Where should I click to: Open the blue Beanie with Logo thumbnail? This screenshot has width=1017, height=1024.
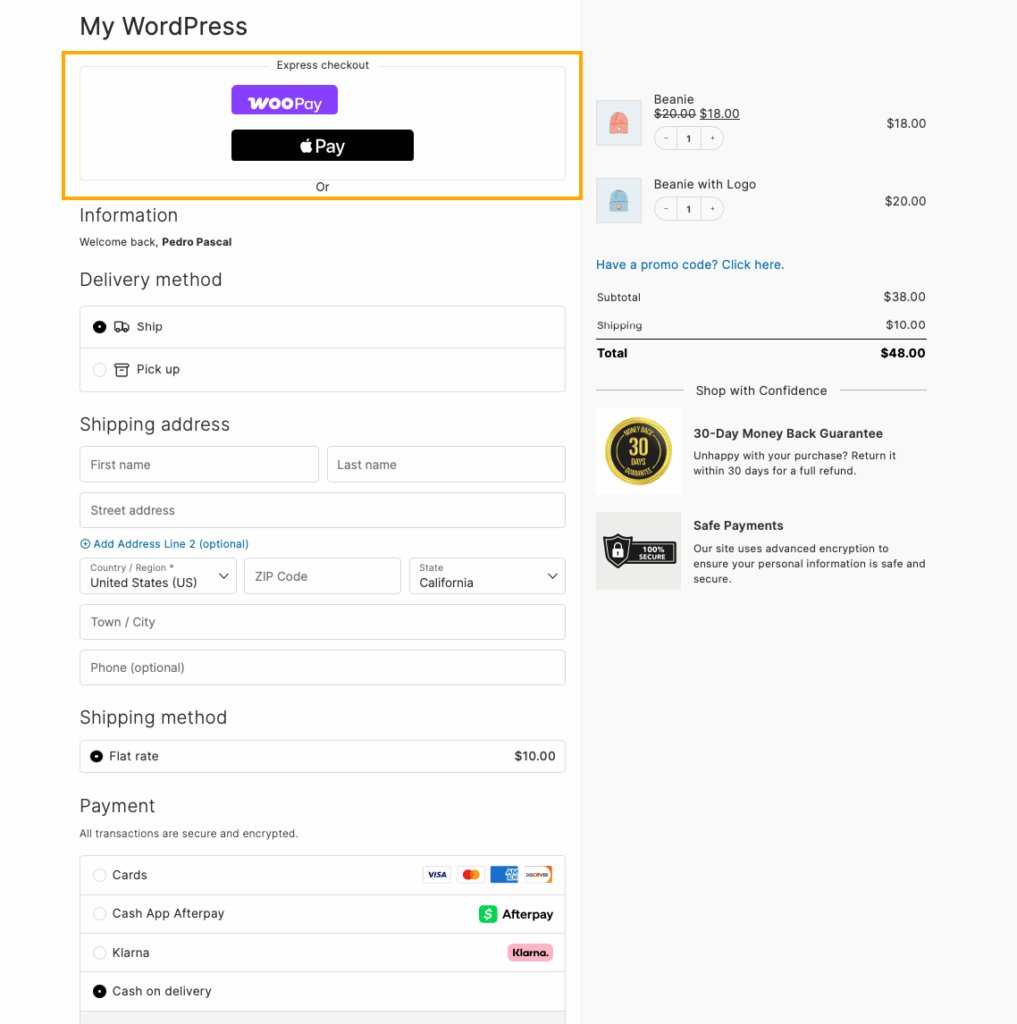[x=619, y=200]
